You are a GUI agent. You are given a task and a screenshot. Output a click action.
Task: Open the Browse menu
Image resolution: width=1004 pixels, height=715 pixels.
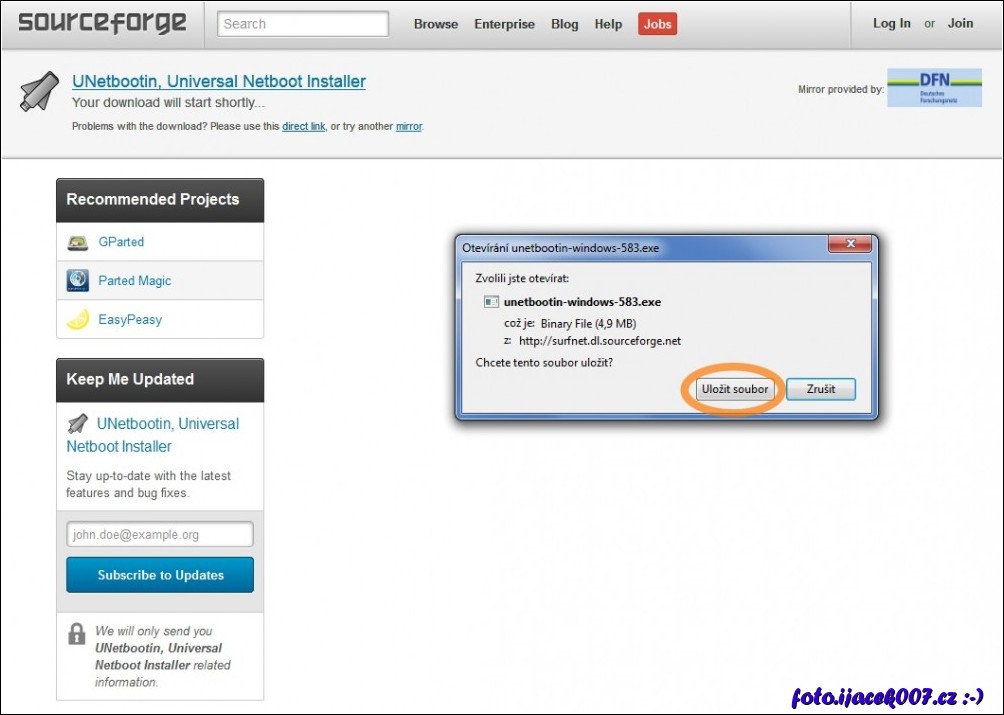coord(436,24)
